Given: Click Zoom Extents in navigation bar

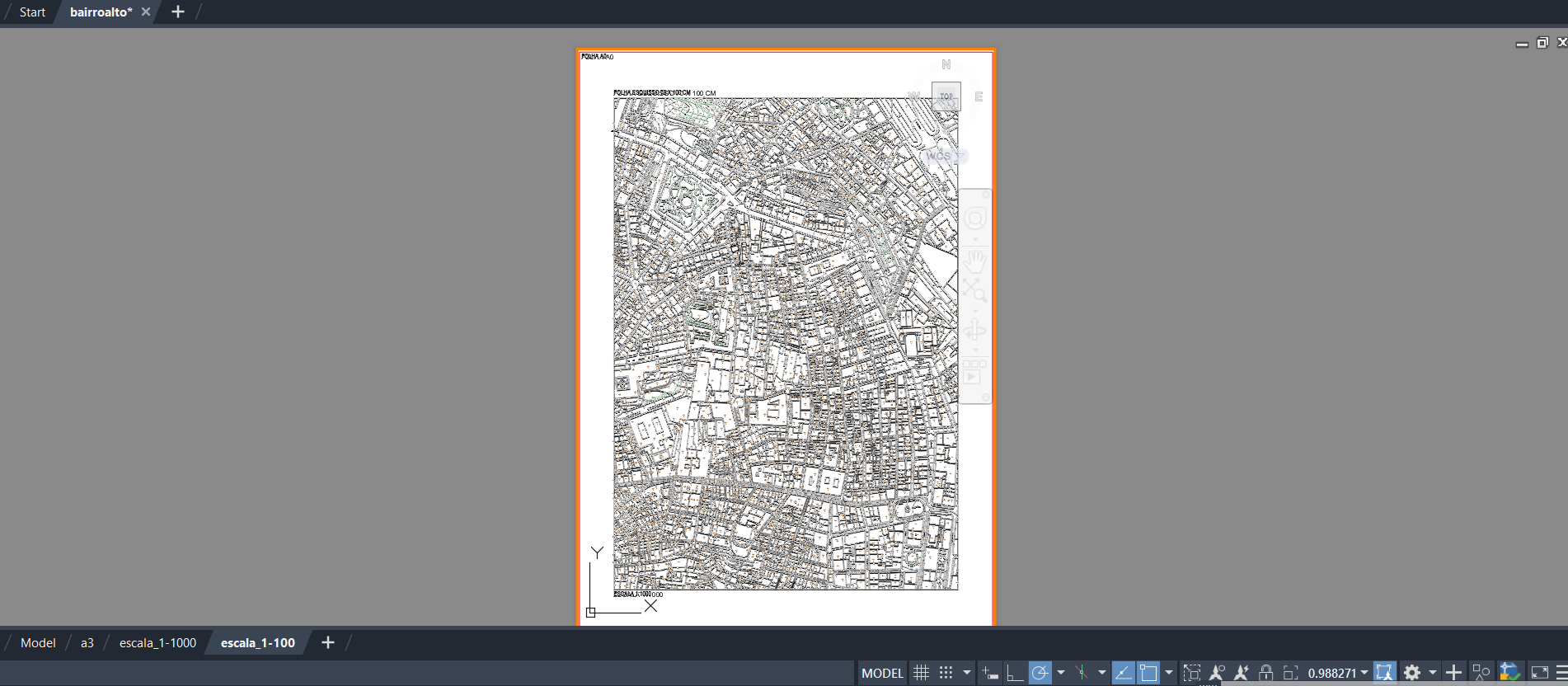Looking at the screenshot, I should tap(975, 290).
